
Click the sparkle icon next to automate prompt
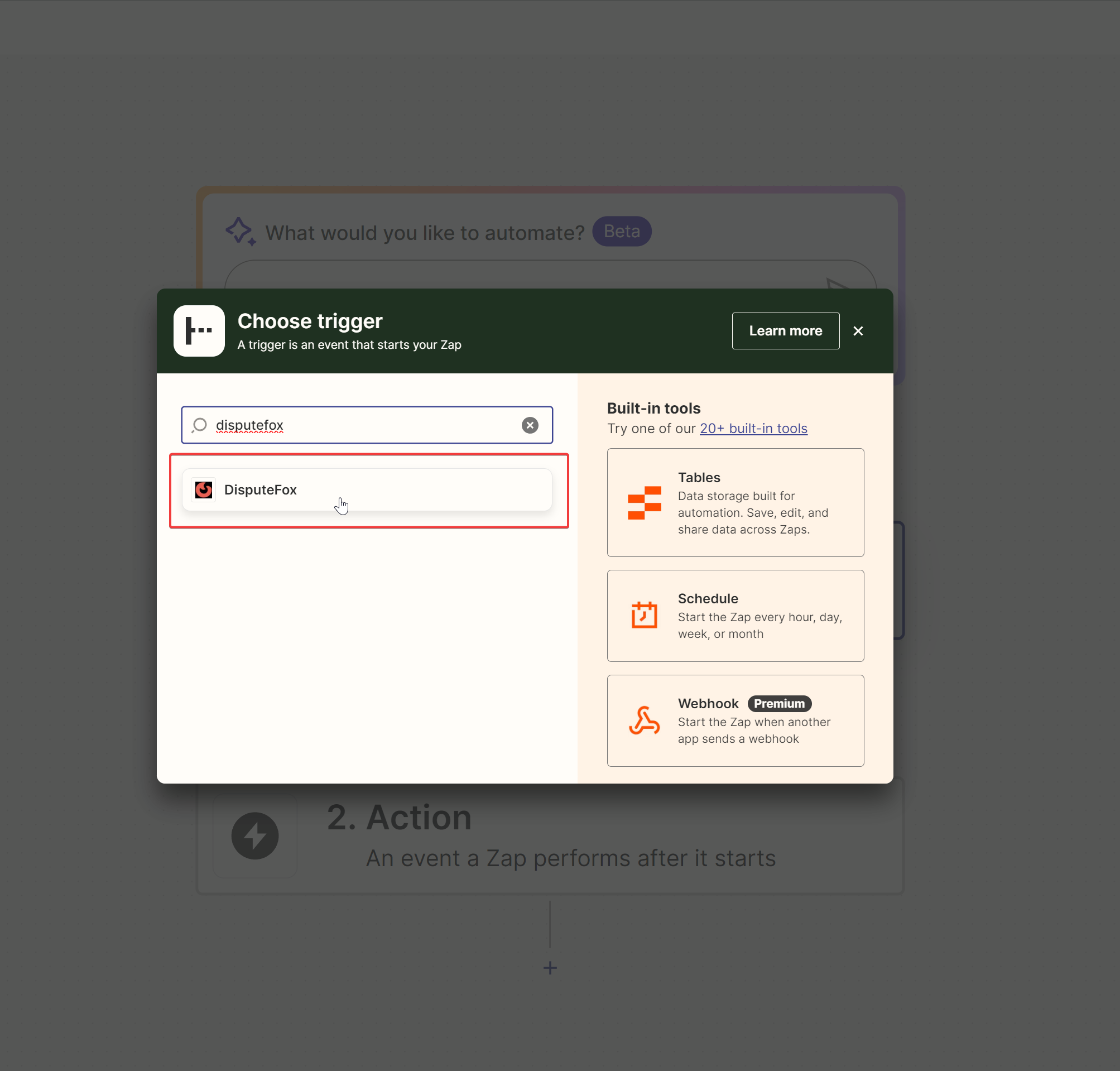coord(241,232)
